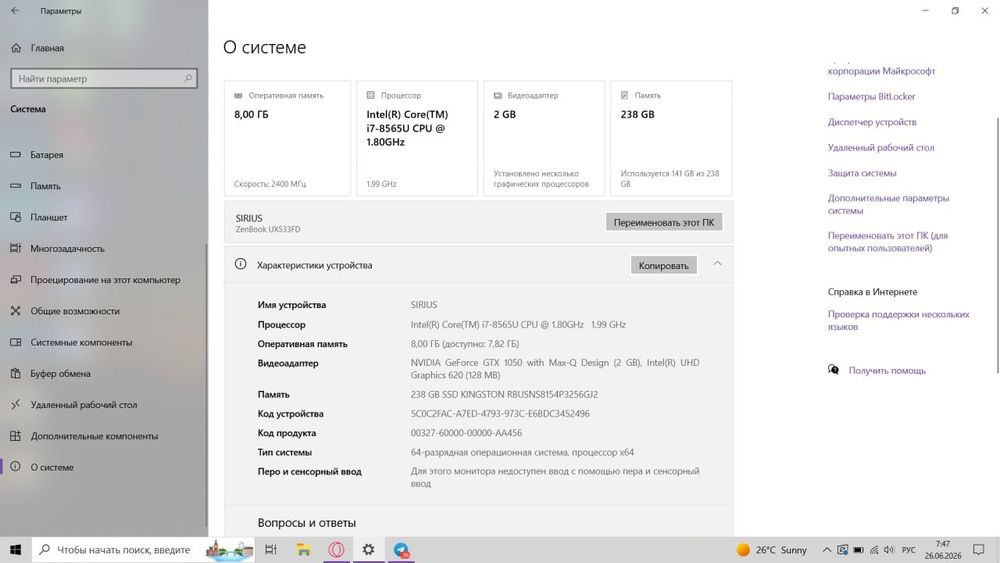This screenshot has width=1000, height=563.
Task: Click the right-side page scrollbar
Action: pyautogui.click(x=996, y=245)
